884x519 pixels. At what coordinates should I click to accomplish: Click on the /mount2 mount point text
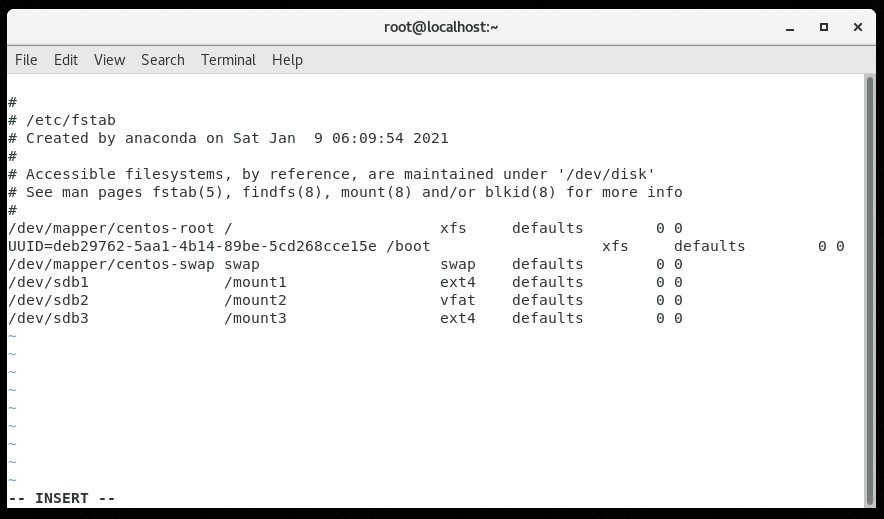pos(255,300)
